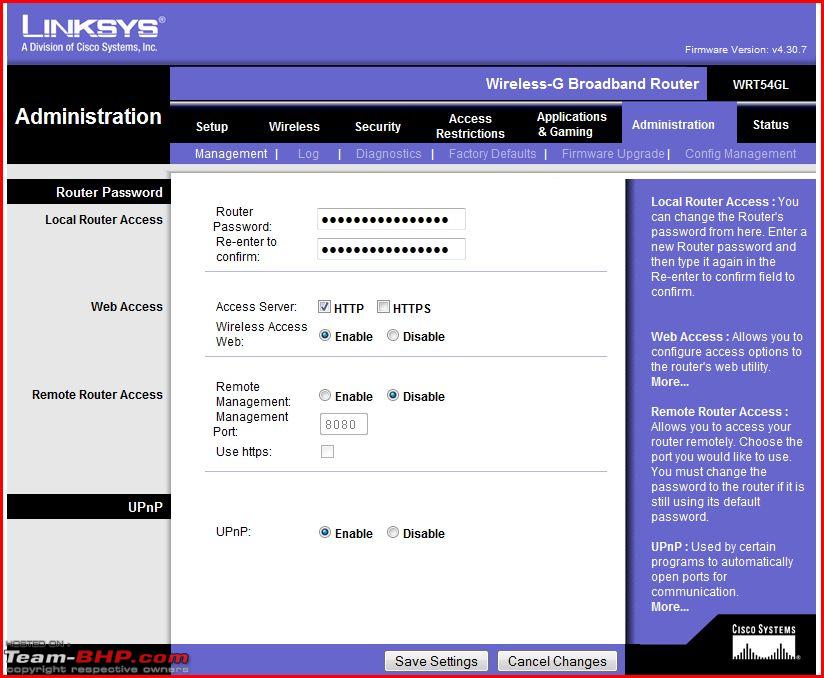824x678 pixels.
Task: Go to Access Restrictions tab
Action: [x=470, y=126]
